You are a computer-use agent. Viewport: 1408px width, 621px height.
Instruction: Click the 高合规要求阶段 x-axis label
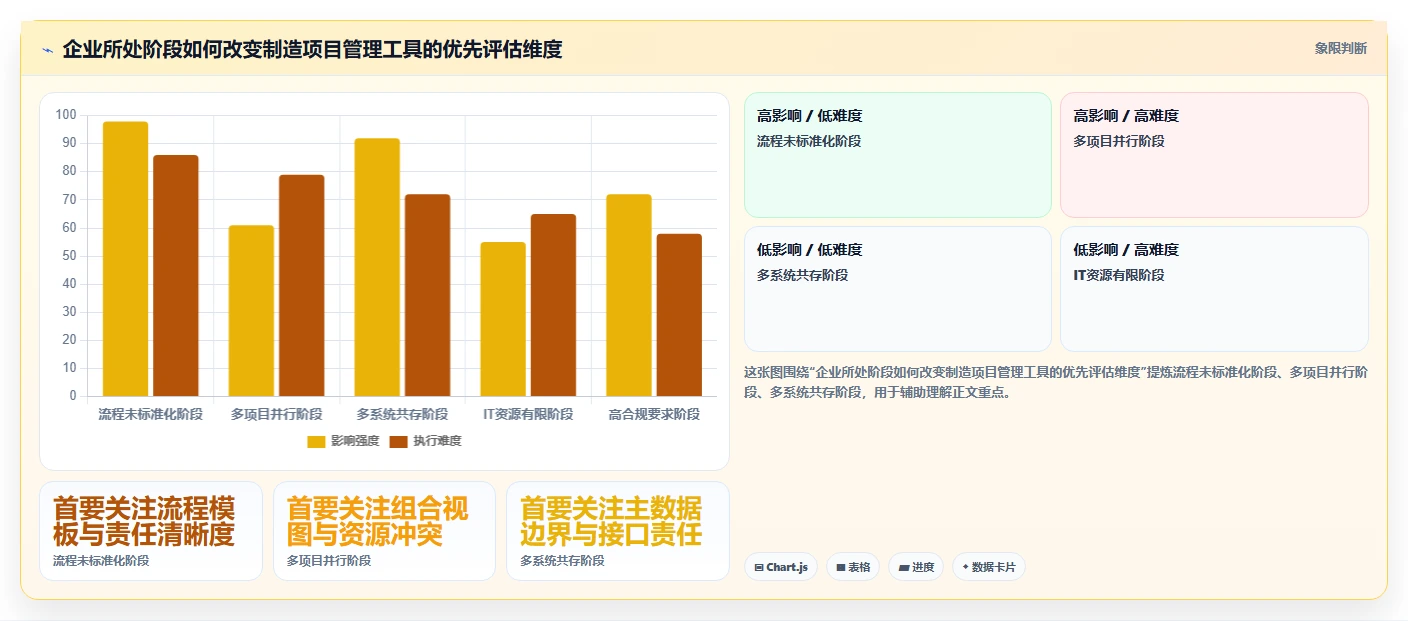point(654,414)
